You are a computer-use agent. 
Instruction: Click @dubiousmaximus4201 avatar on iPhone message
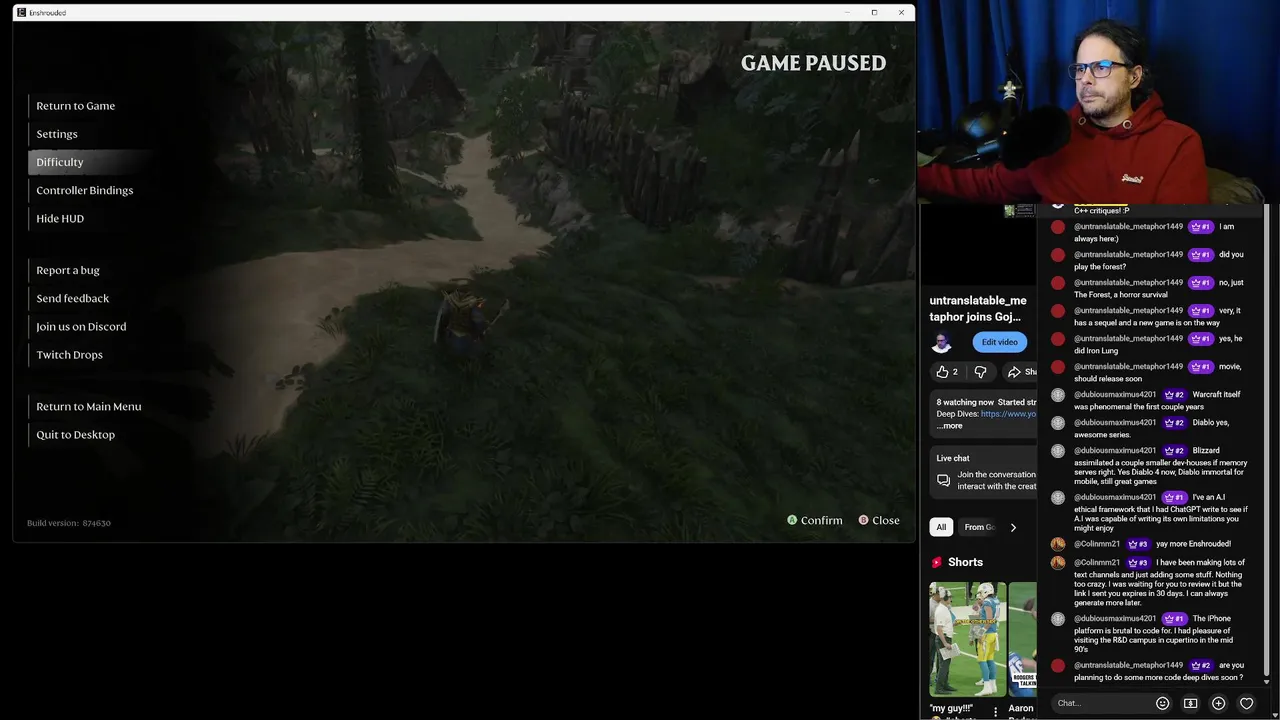click(x=1058, y=619)
